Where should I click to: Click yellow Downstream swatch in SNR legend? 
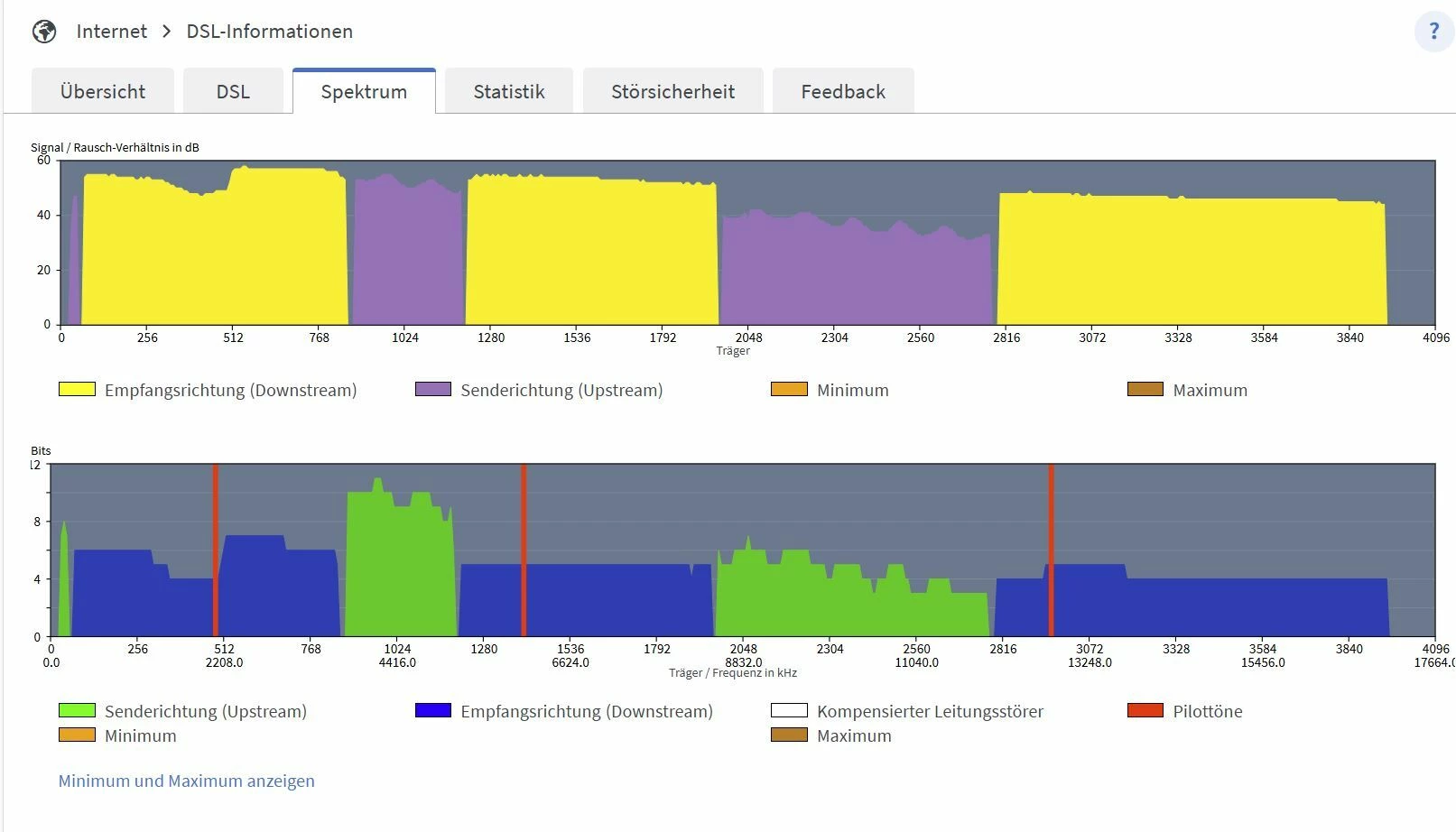click(x=77, y=389)
